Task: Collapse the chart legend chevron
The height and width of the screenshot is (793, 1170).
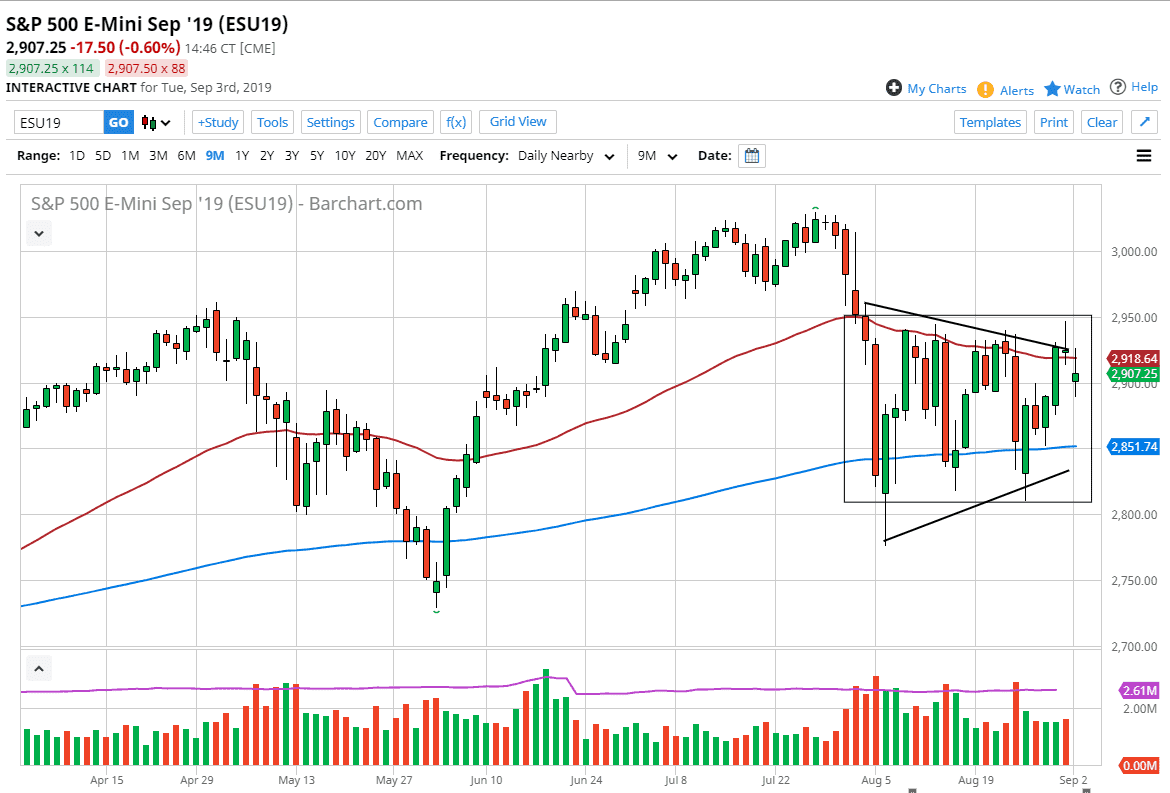Action: [39, 233]
